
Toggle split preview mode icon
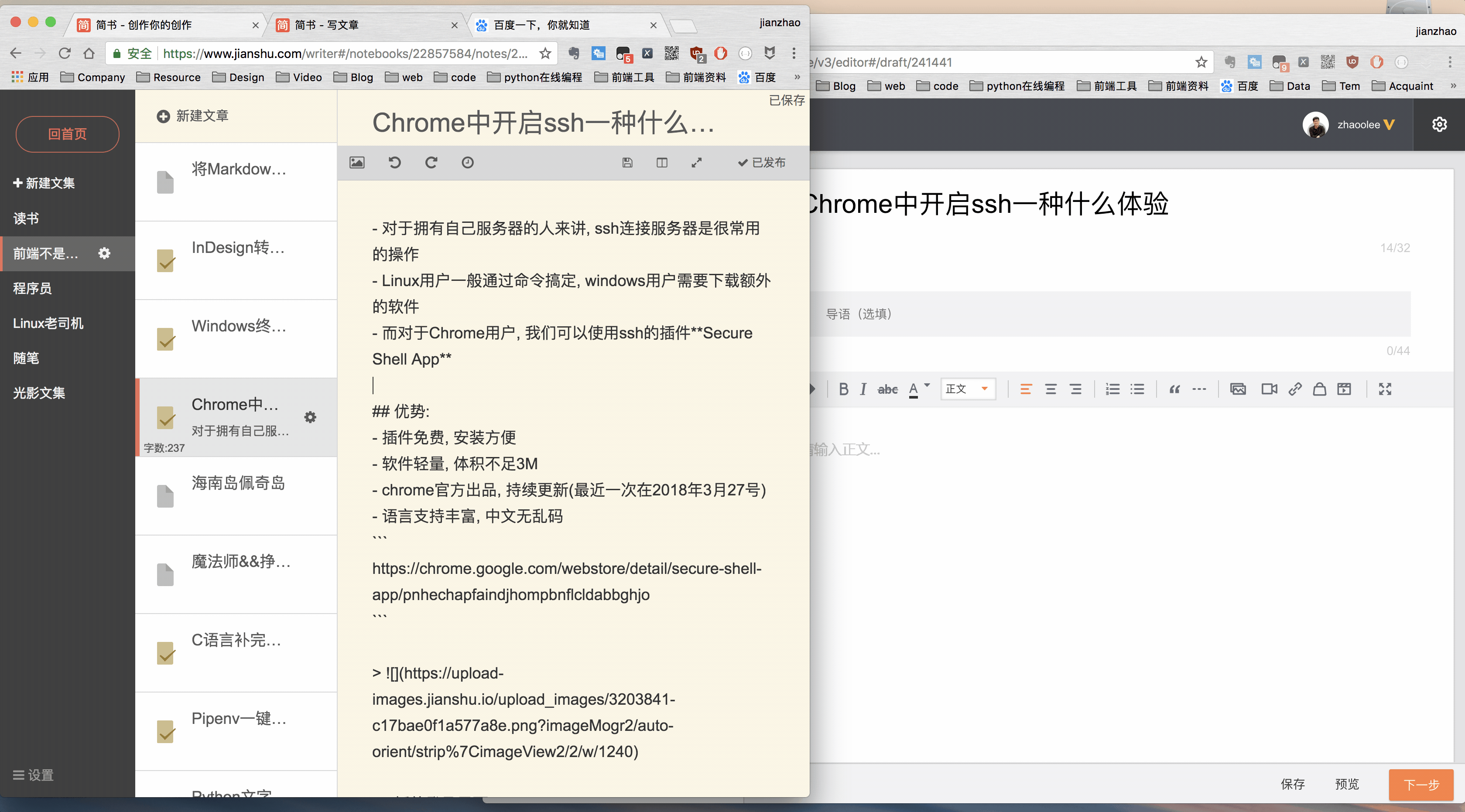point(662,163)
